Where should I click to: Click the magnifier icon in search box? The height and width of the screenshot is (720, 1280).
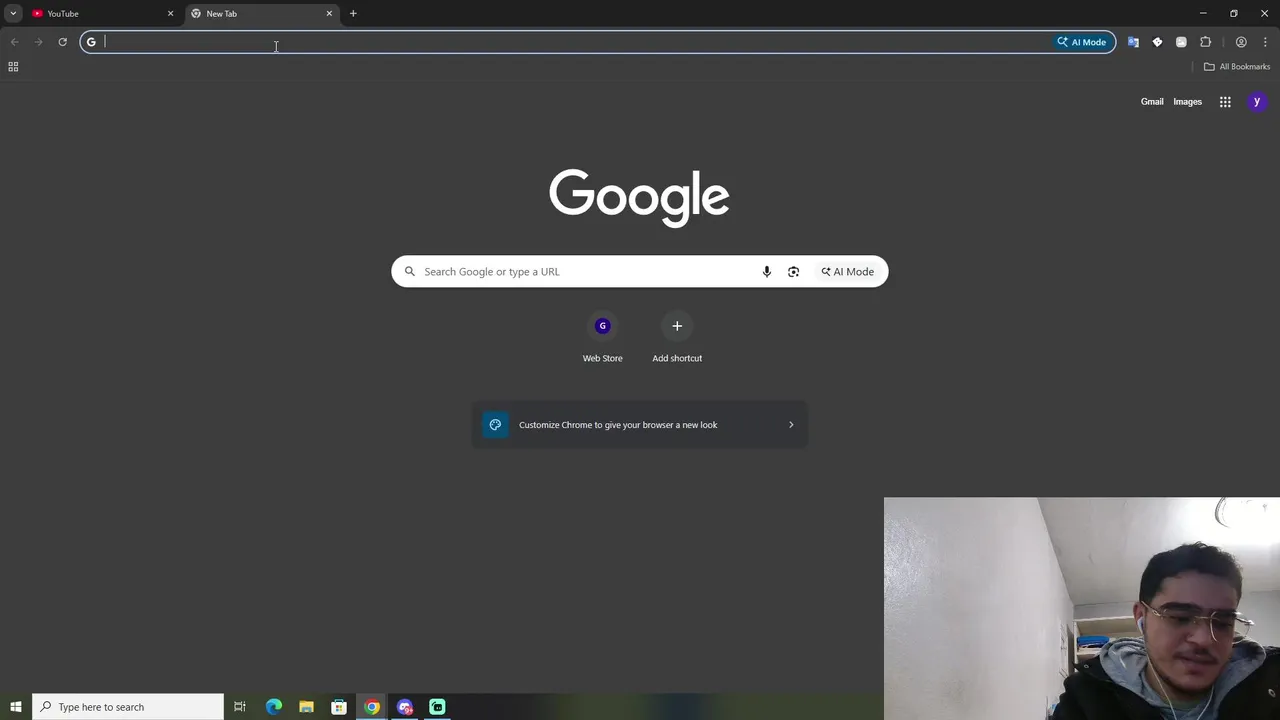coord(409,272)
